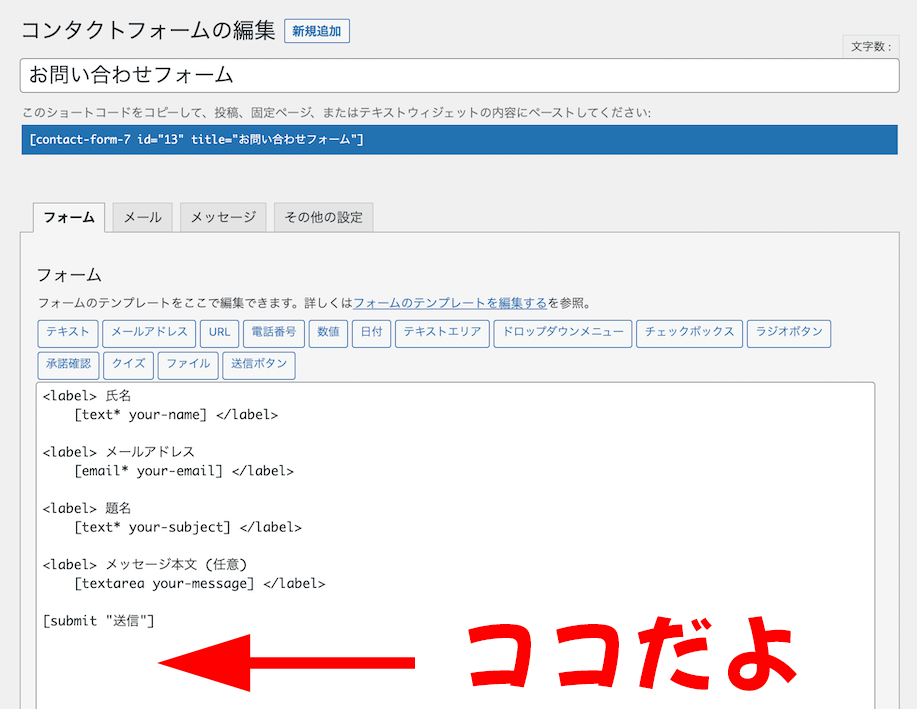The height and width of the screenshot is (709, 917).
Task: Follow the フォームのテンプレートを編集する link
Action: click(x=450, y=303)
